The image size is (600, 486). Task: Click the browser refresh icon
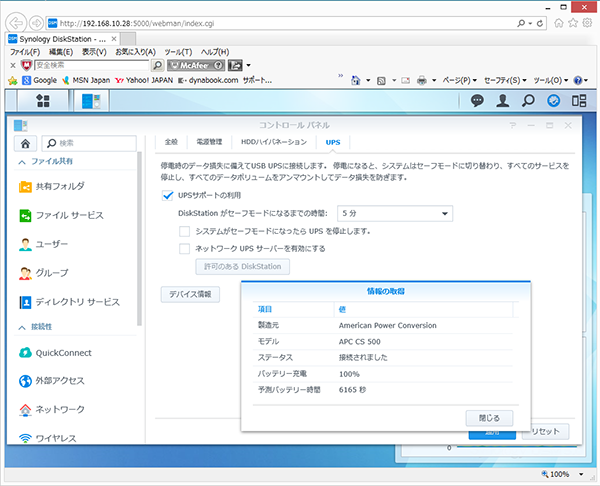point(540,23)
